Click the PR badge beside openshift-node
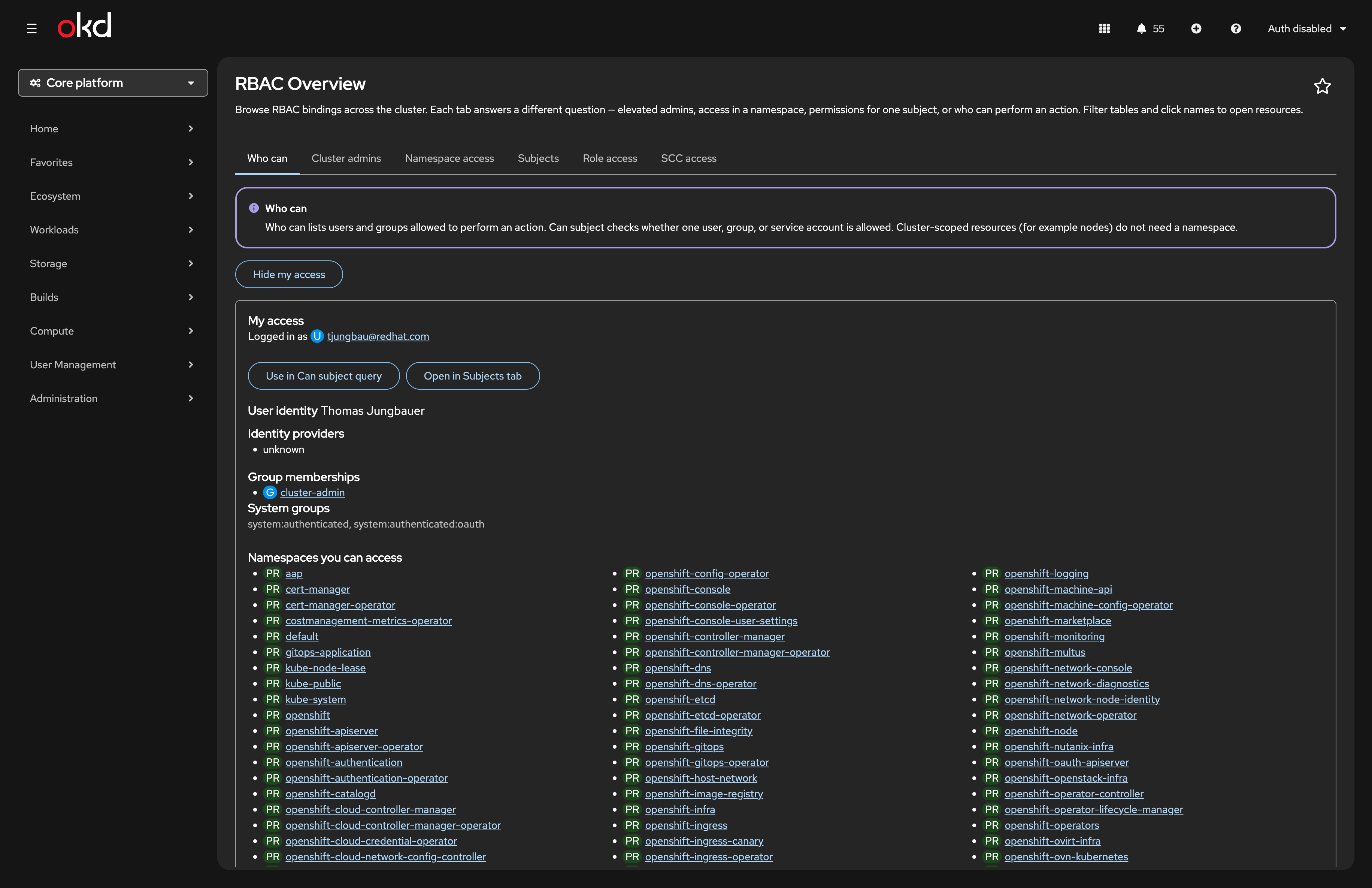This screenshot has height=888, width=1372. (991, 731)
